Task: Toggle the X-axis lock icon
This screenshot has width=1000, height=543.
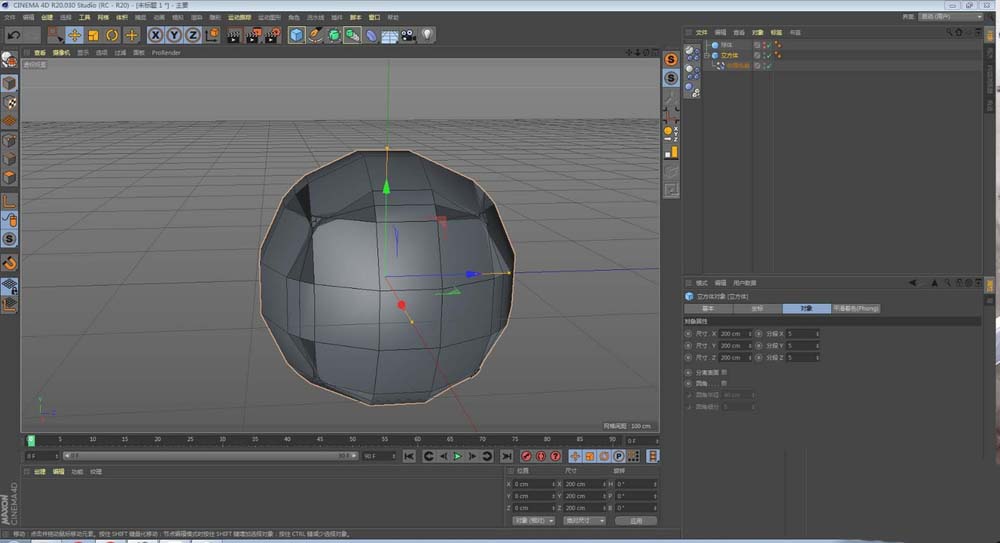Action: pyautogui.click(x=156, y=35)
